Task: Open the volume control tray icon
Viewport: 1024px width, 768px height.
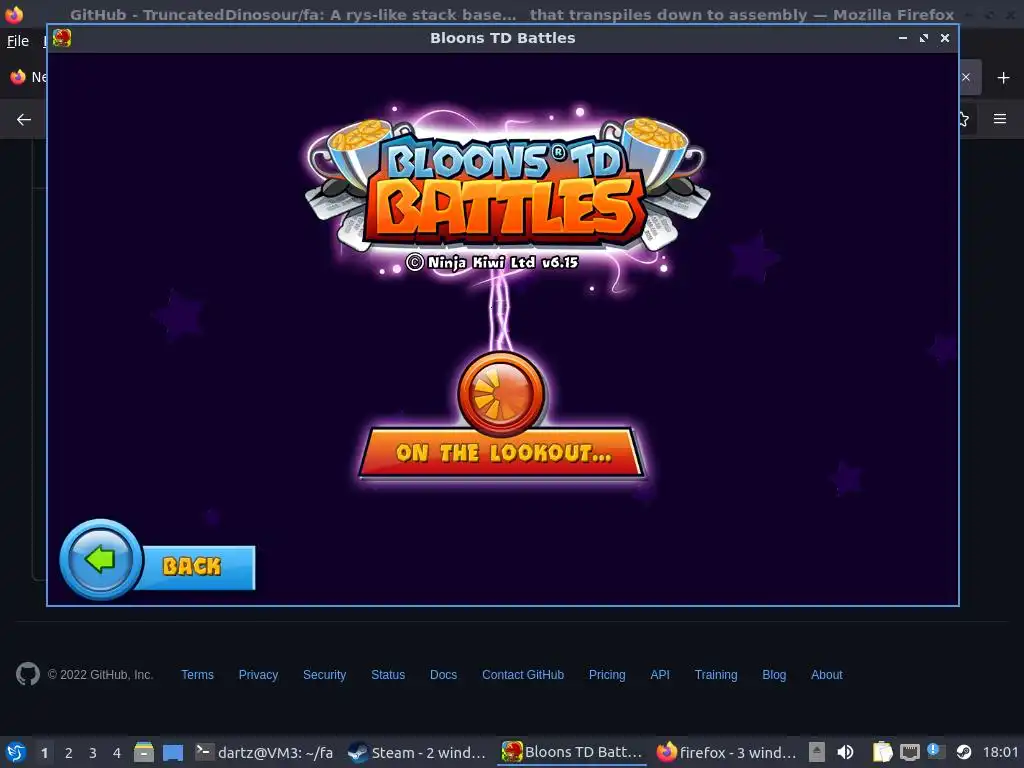Action: tap(845, 752)
